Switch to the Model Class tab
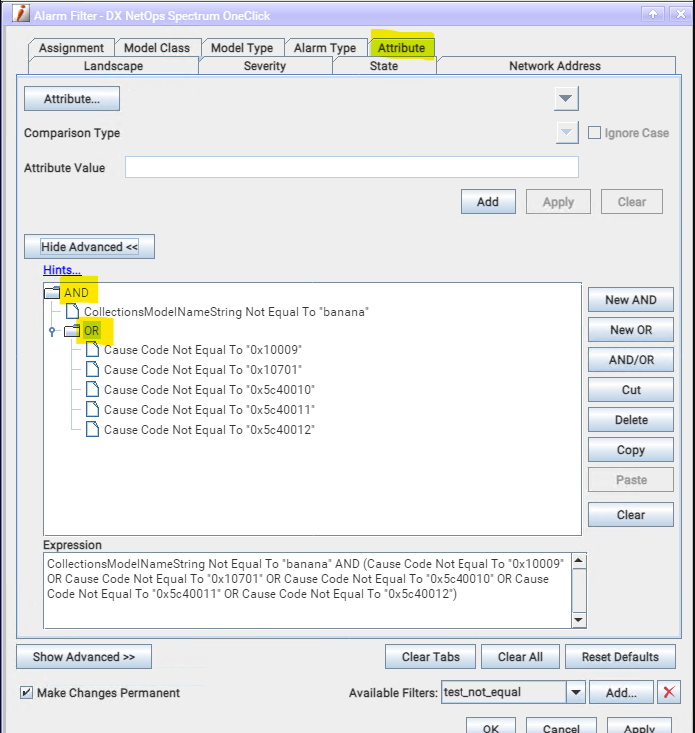Viewport: 695px width, 733px height. pos(157,48)
